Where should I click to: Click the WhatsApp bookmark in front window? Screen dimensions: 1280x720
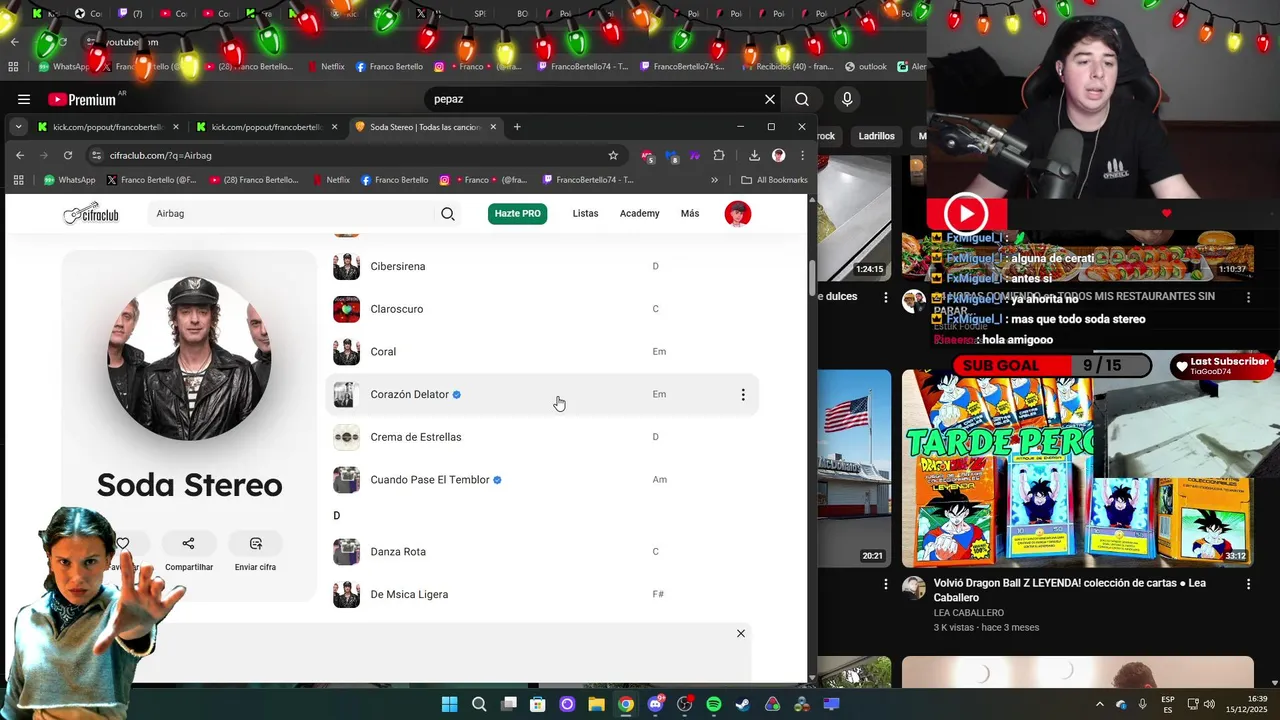[x=69, y=180]
